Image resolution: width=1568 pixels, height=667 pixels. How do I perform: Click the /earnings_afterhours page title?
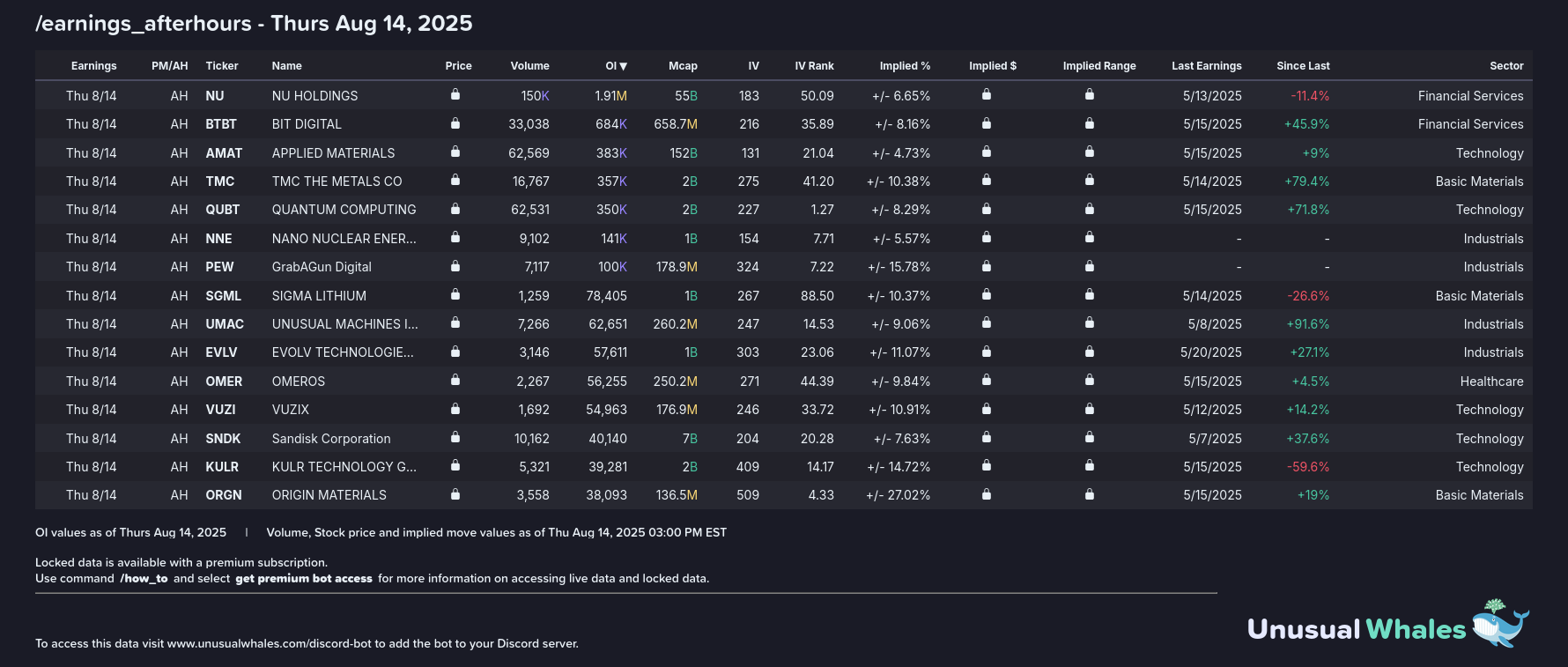pyautogui.click(x=144, y=24)
